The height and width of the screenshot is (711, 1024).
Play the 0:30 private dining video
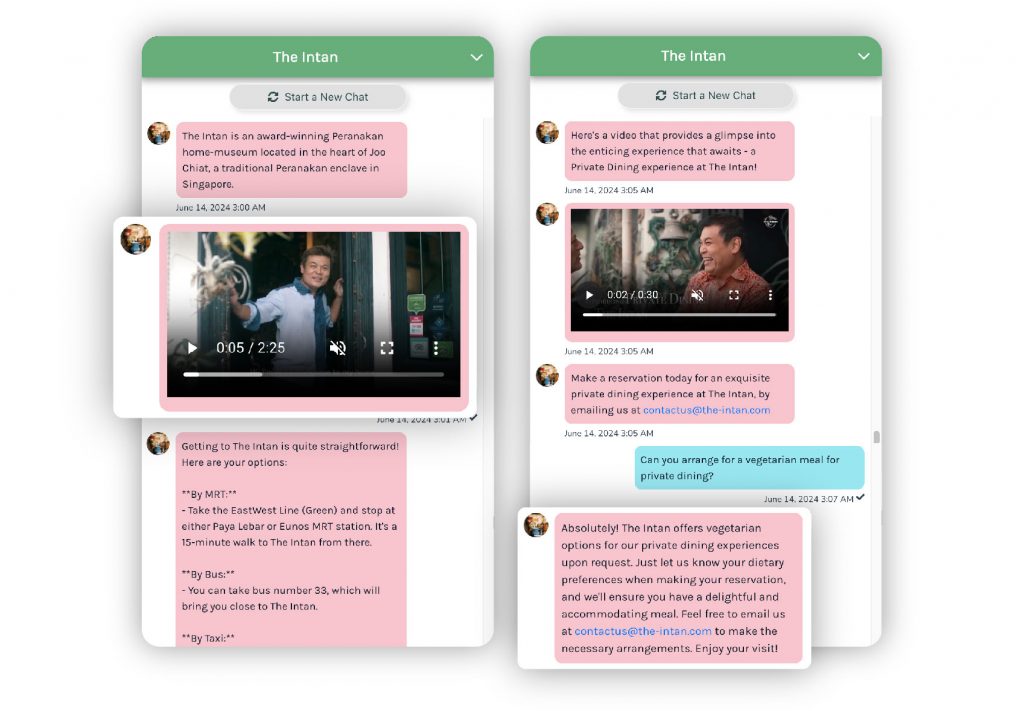pos(589,295)
